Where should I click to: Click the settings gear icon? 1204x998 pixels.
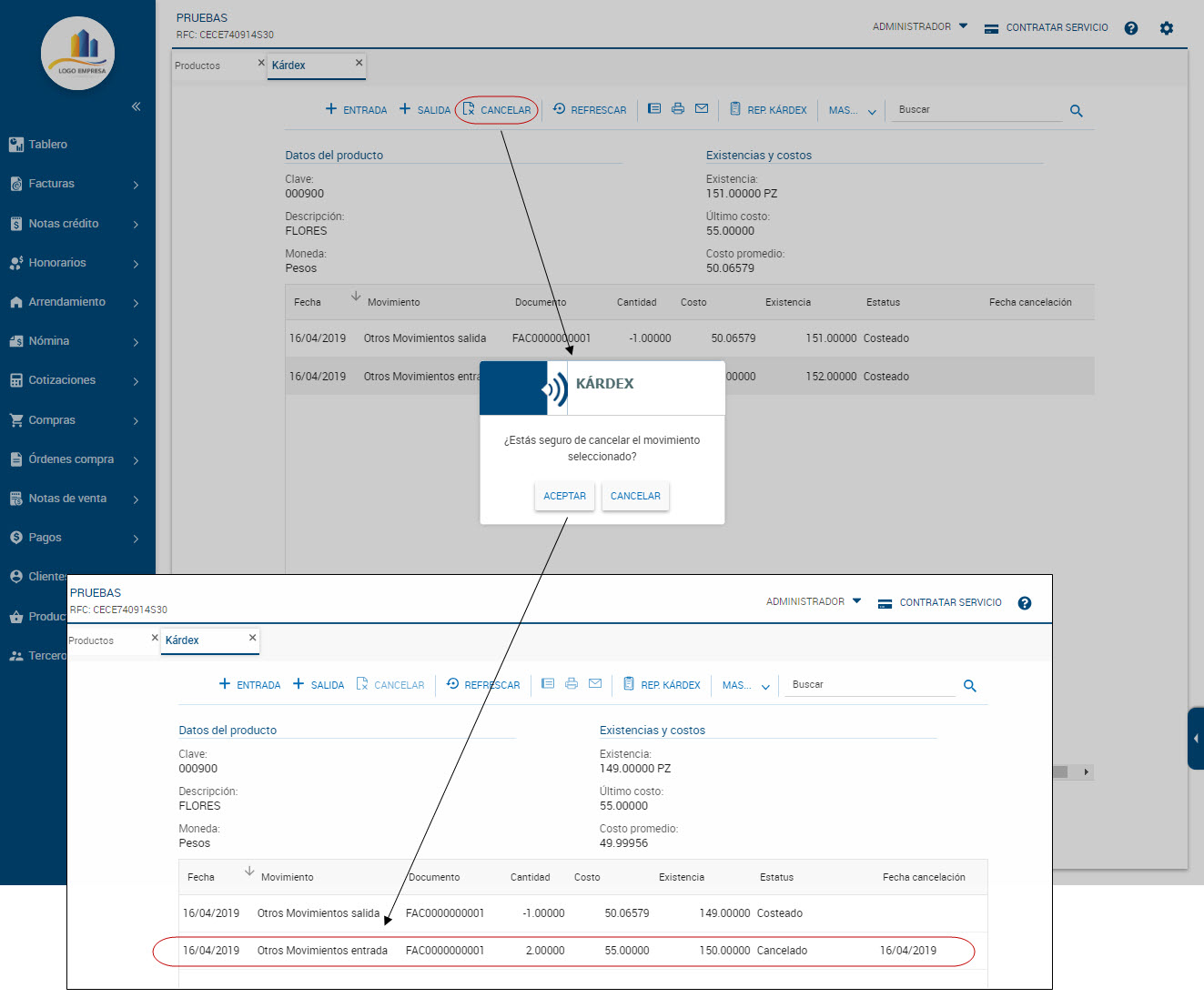tap(1166, 28)
